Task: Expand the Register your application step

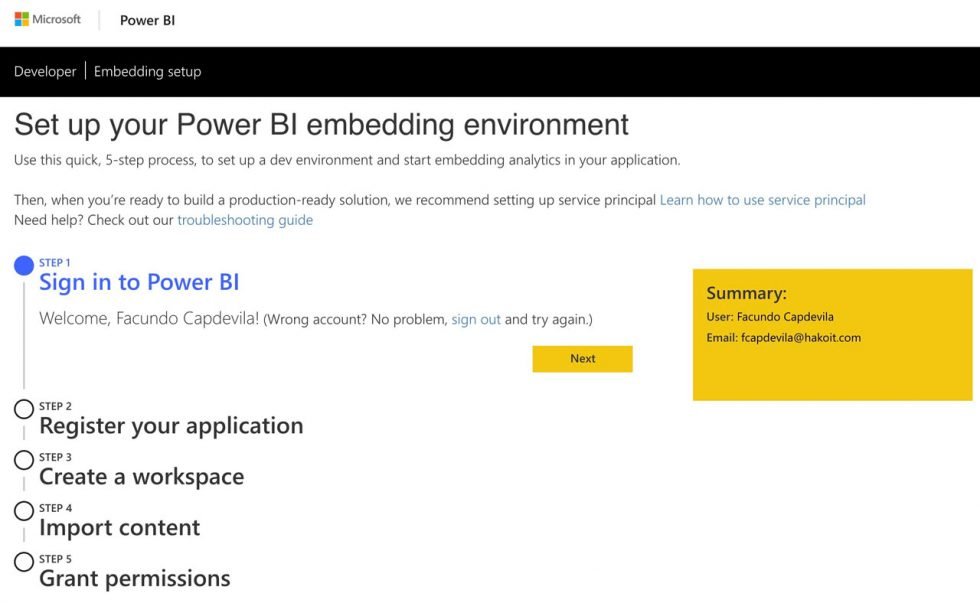Action: coord(171,426)
